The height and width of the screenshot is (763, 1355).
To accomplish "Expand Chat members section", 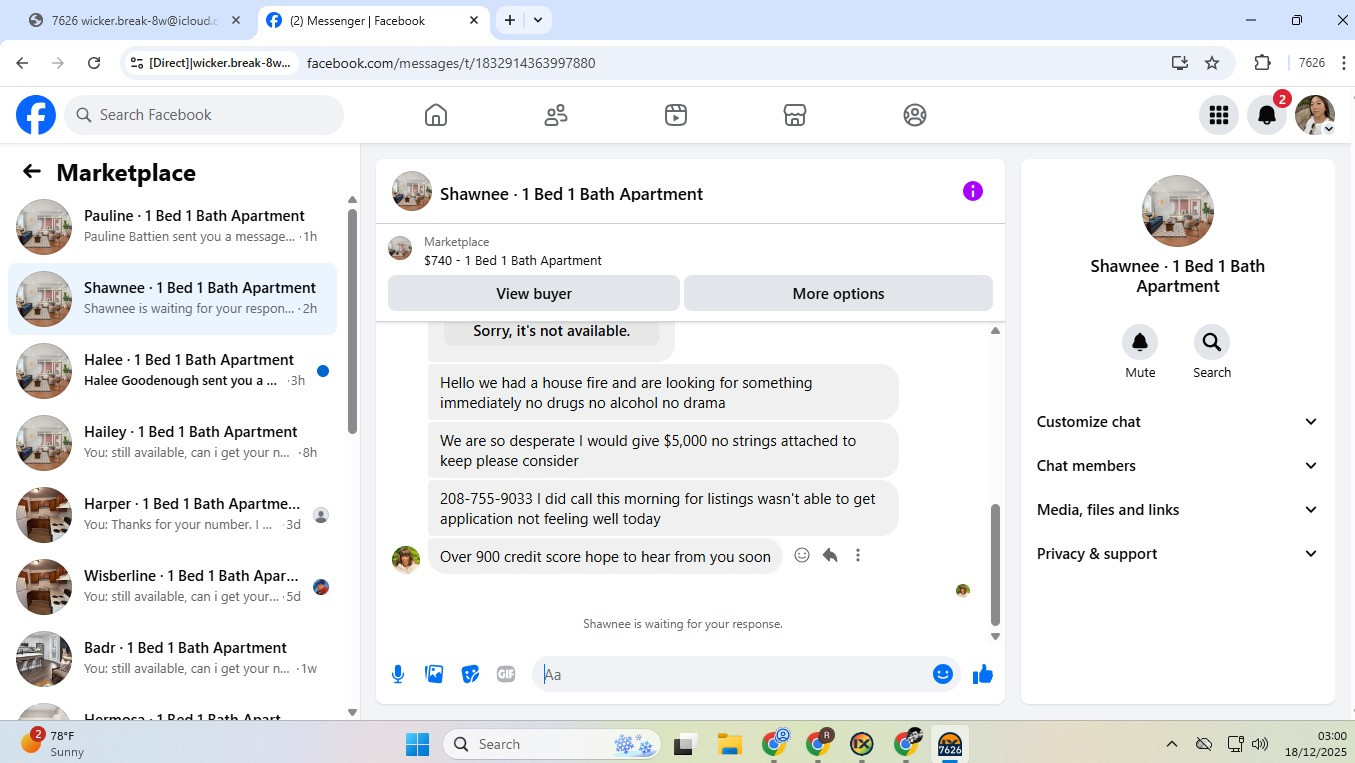I will (x=1178, y=466).
